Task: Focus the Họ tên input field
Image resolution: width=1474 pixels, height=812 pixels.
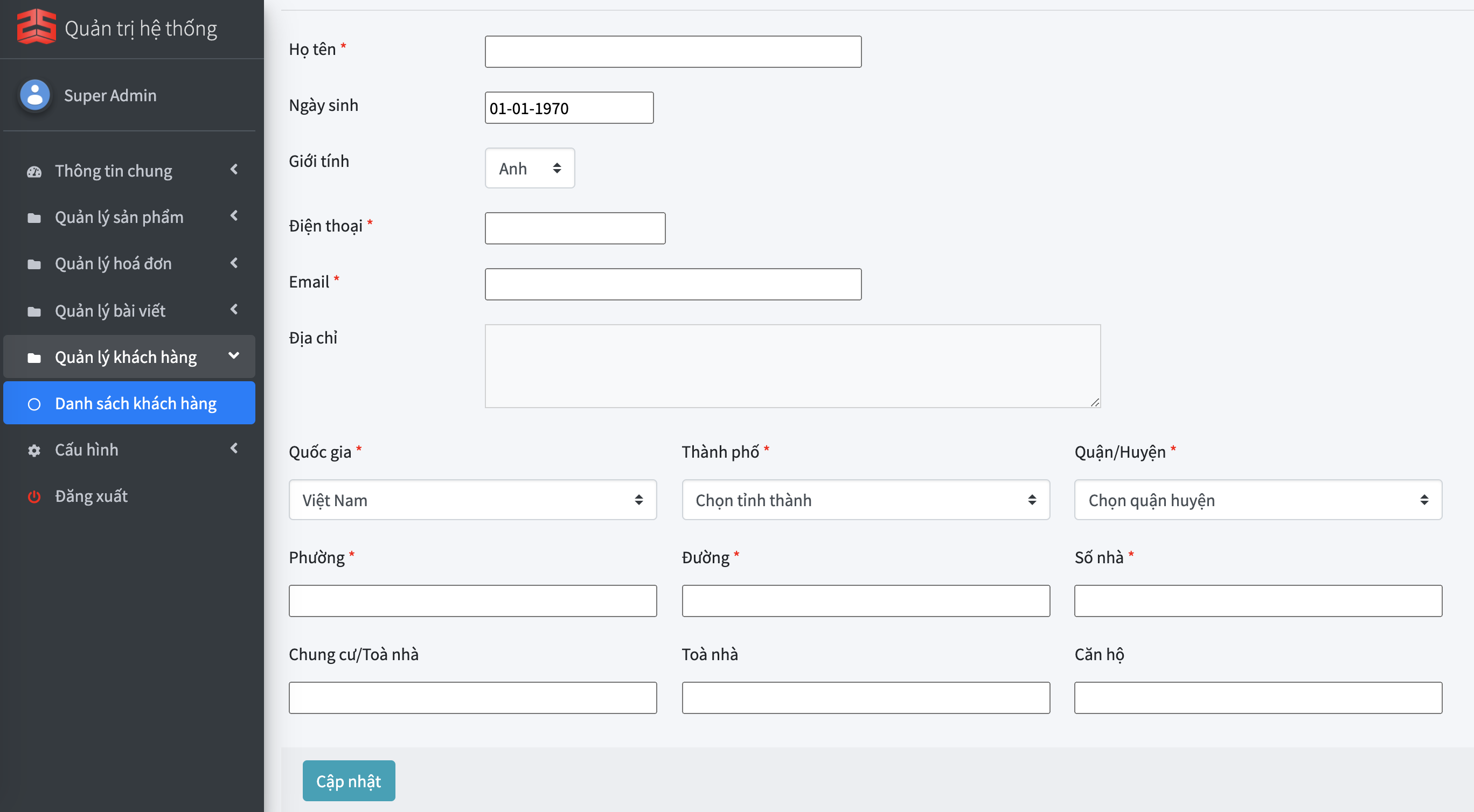Action: click(673, 52)
